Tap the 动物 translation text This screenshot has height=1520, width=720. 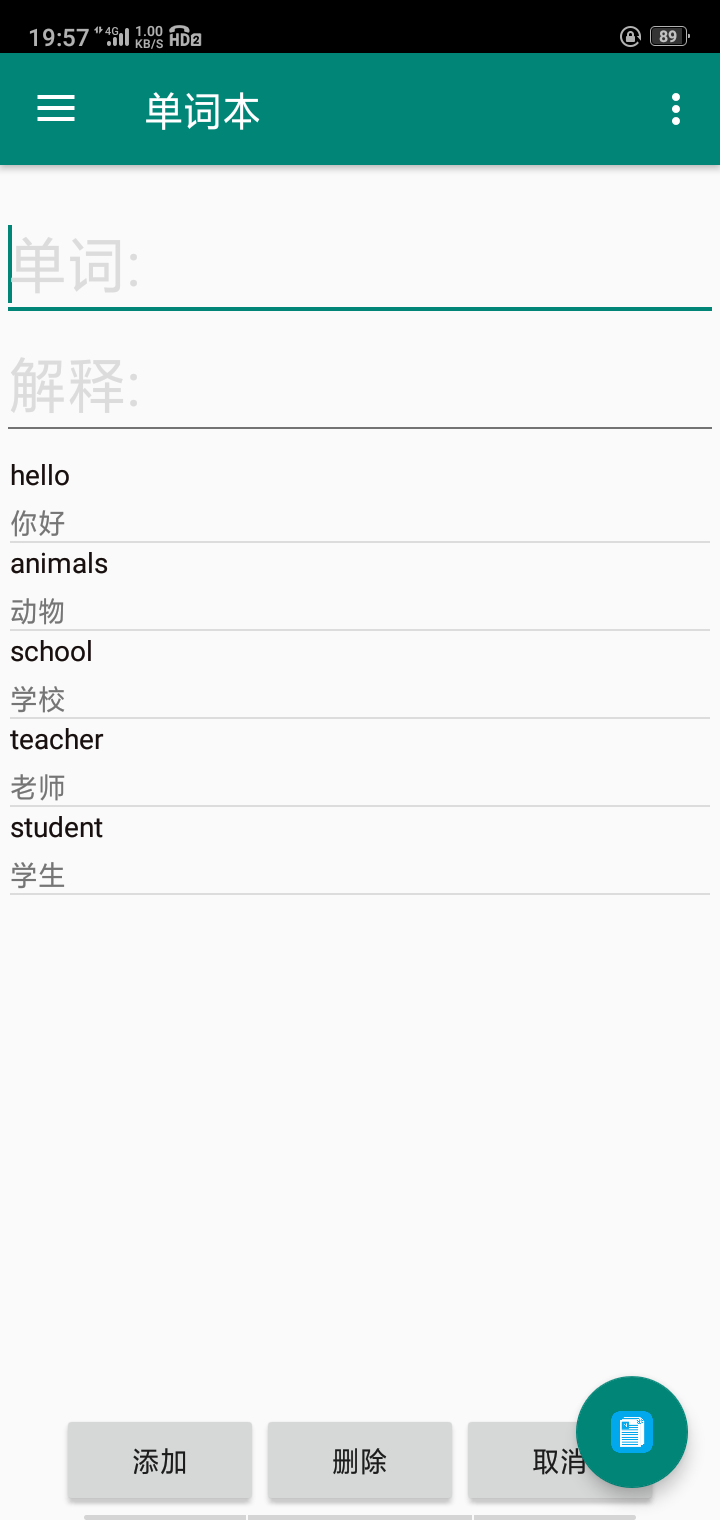[x=38, y=611]
